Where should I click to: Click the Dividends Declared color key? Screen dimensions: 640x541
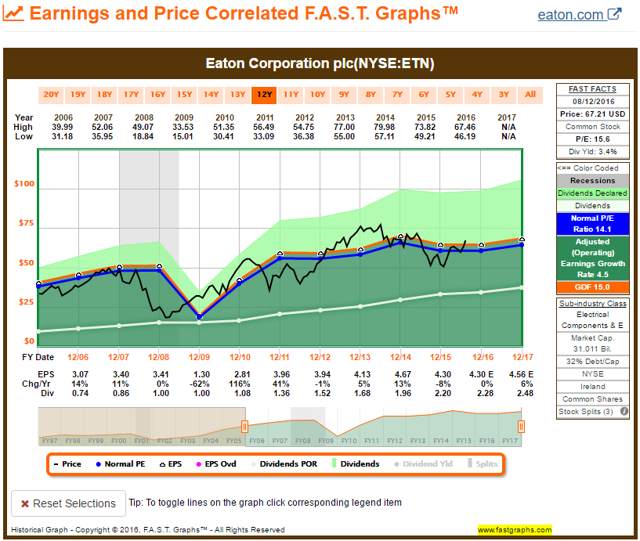[593, 193]
